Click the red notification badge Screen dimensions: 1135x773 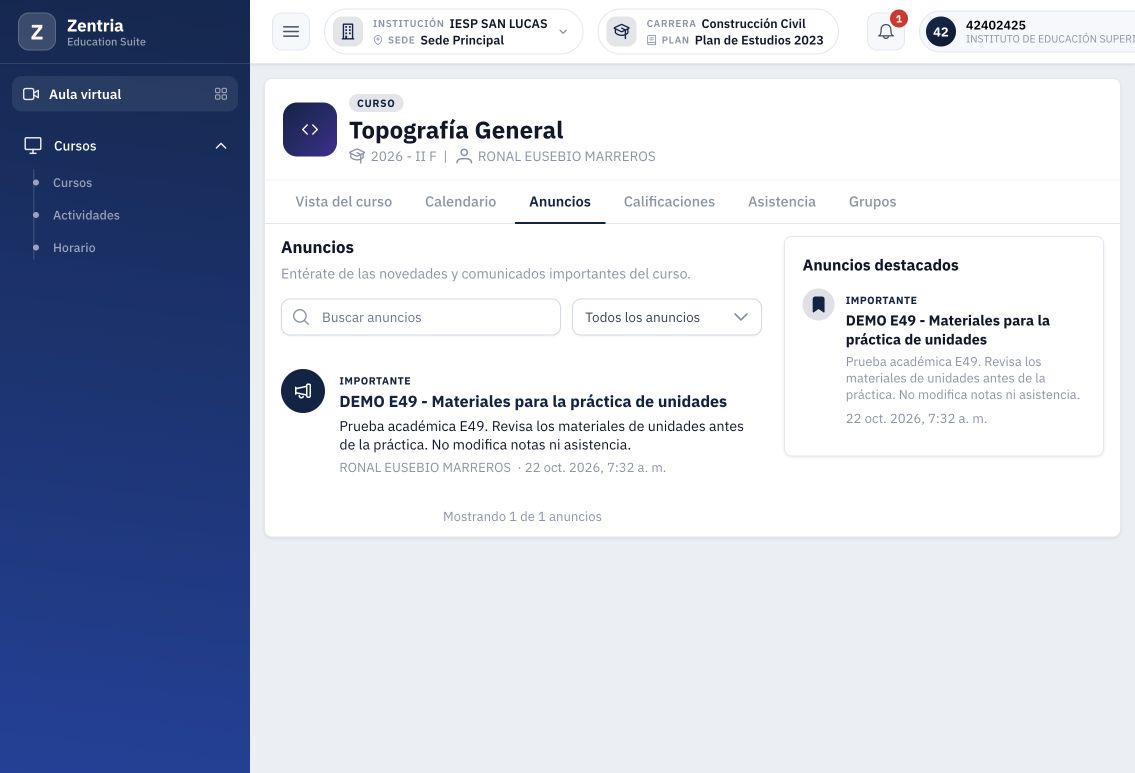click(898, 19)
